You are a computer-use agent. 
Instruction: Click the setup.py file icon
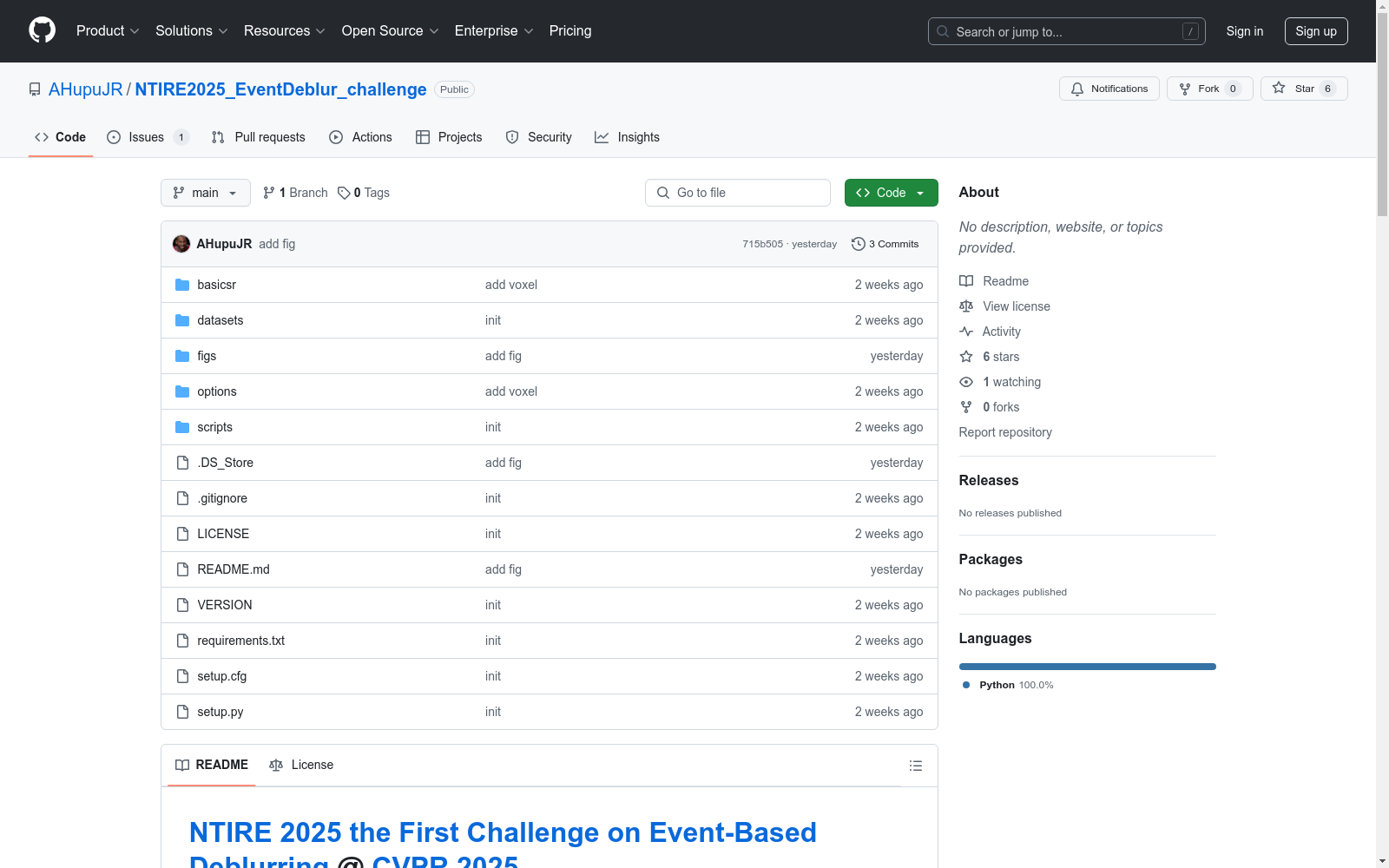(x=182, y=712)
